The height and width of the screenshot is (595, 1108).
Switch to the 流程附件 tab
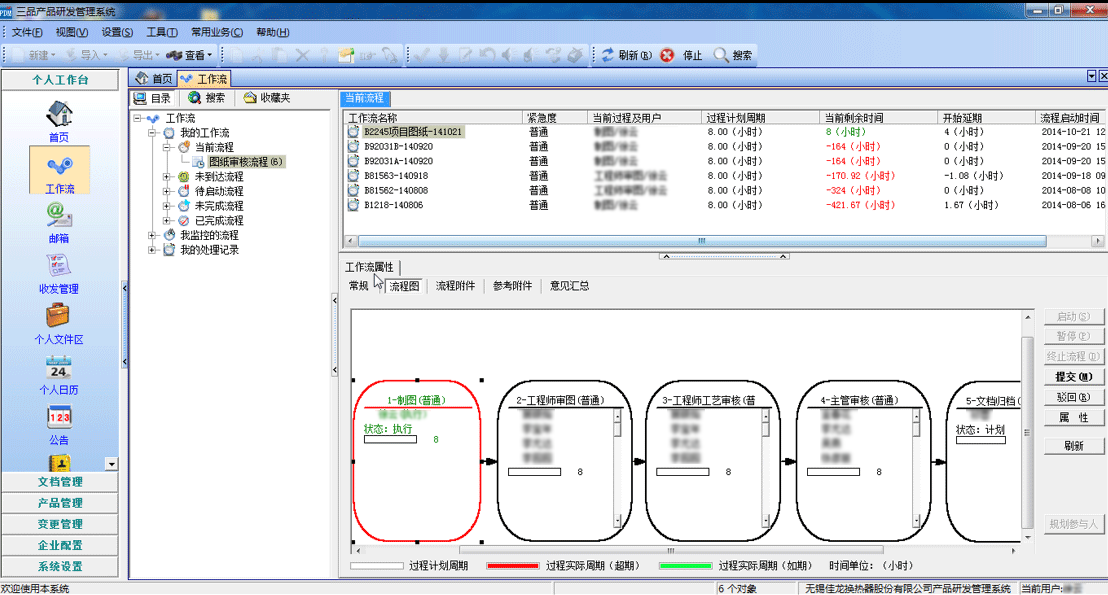click(455, 286)
